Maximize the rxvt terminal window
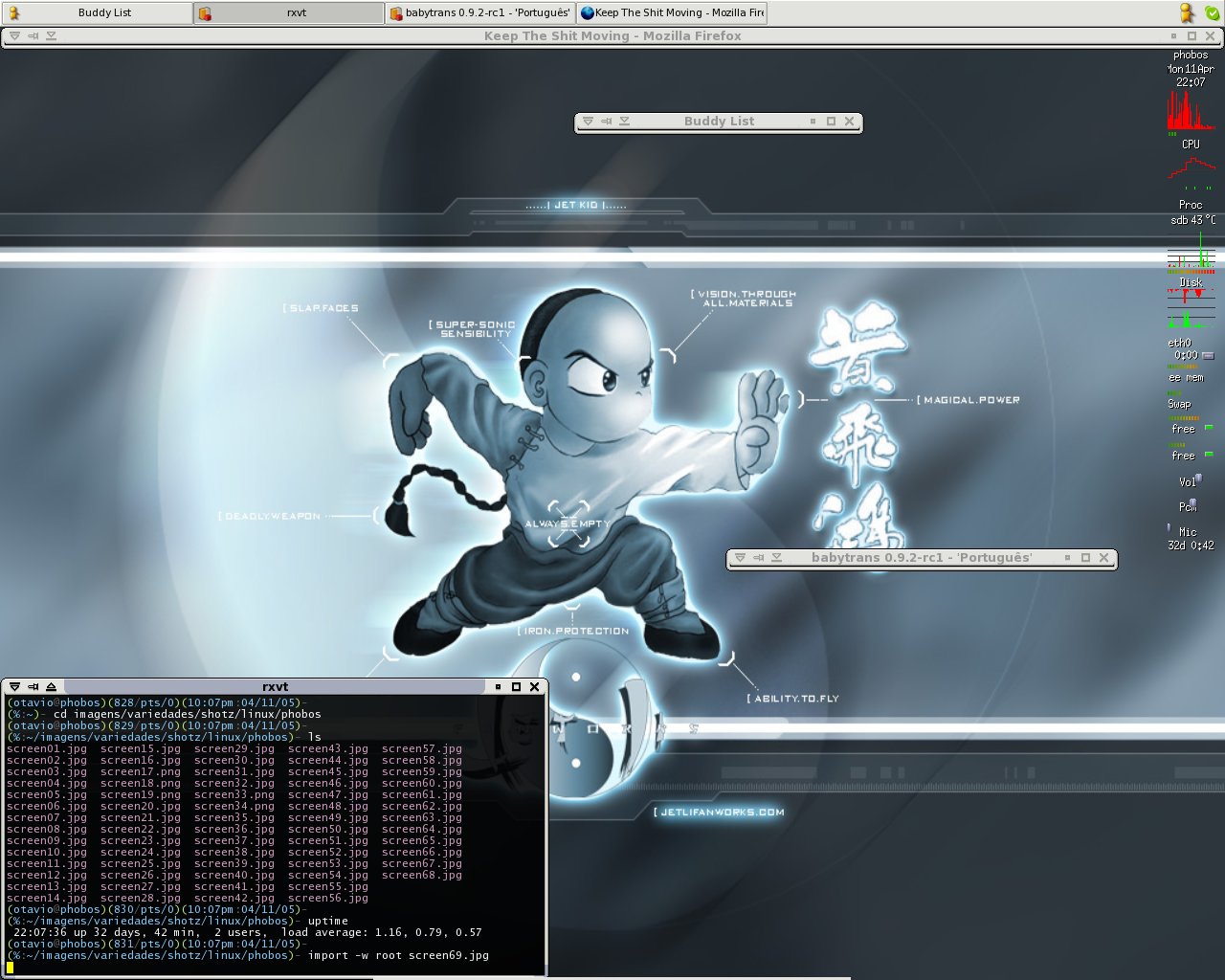This screenshot has height=980, width=1225. point(516,686)
